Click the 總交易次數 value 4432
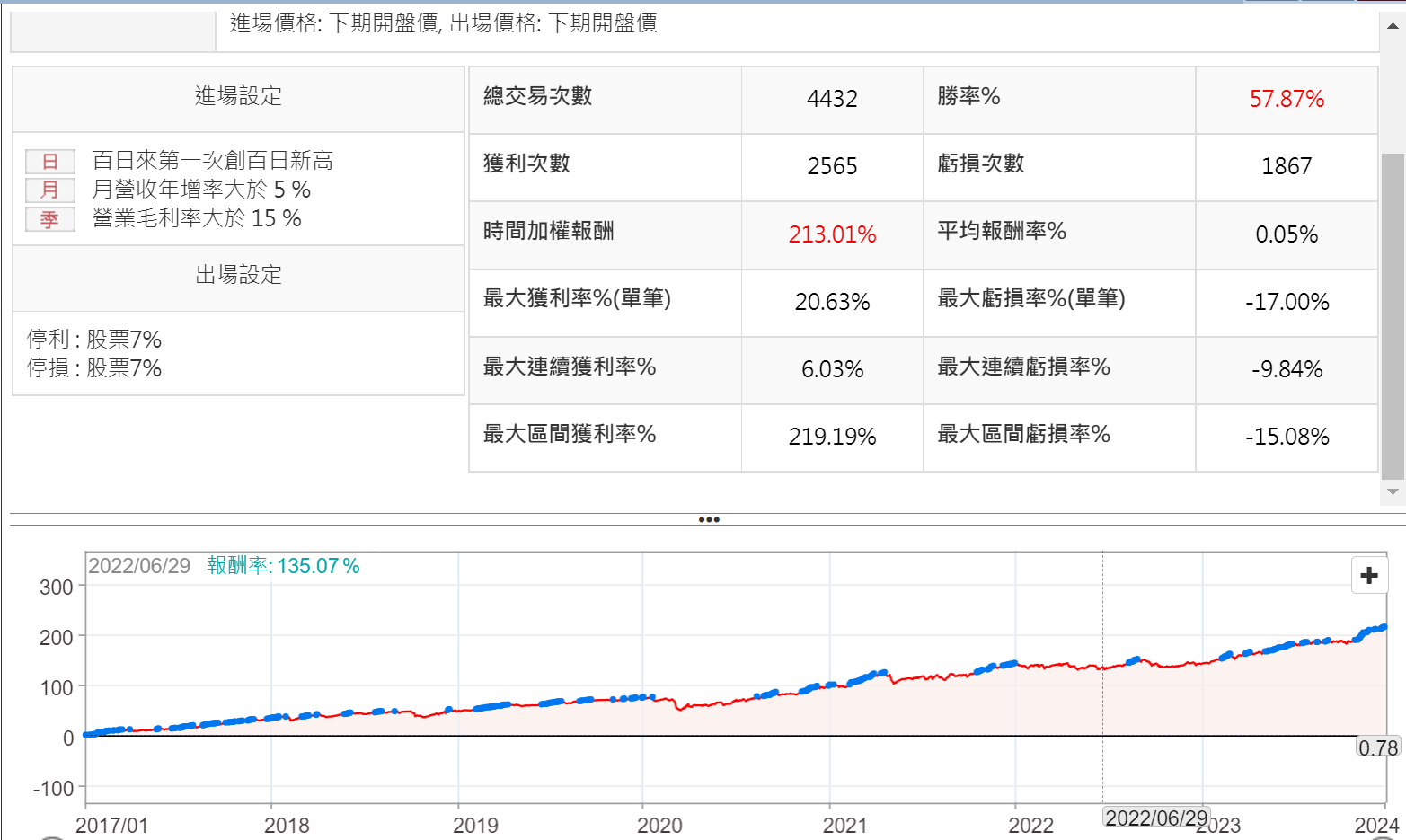This screenshot has height=840, width=1406. [832, 99]
